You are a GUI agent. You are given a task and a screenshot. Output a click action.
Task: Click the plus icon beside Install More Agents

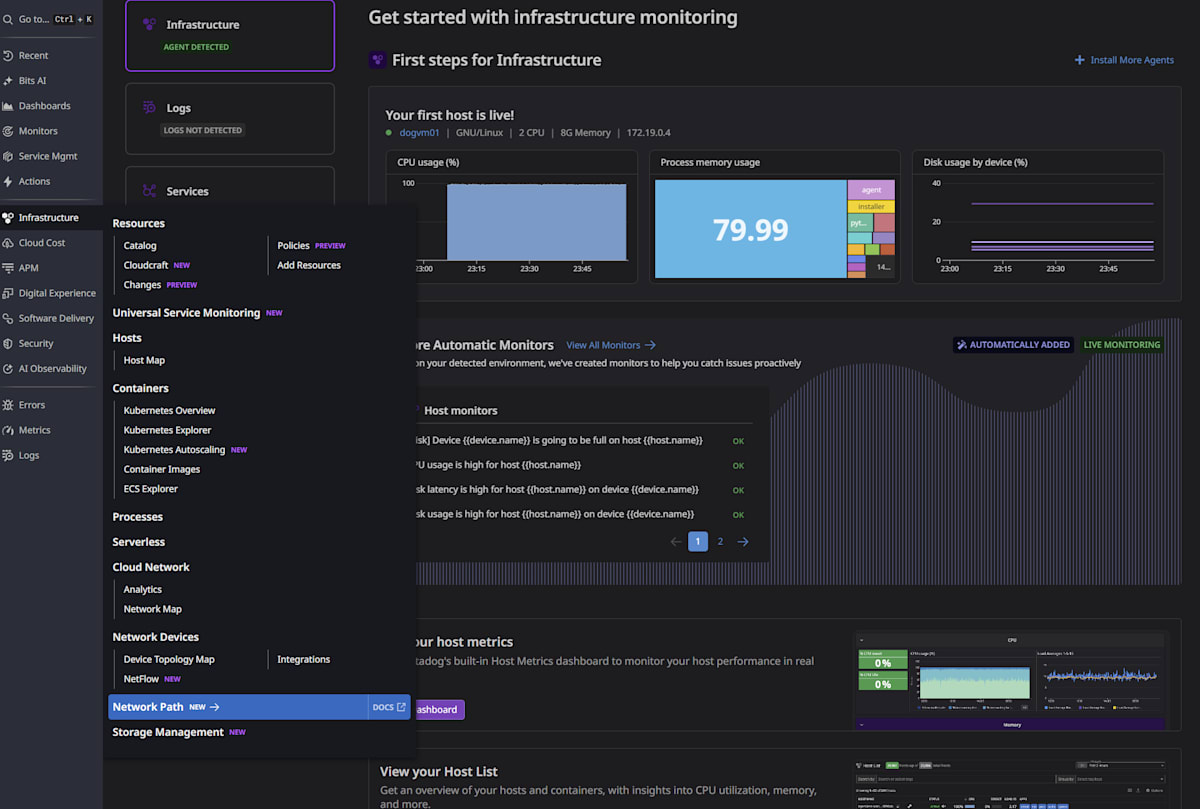(1079, 60)
